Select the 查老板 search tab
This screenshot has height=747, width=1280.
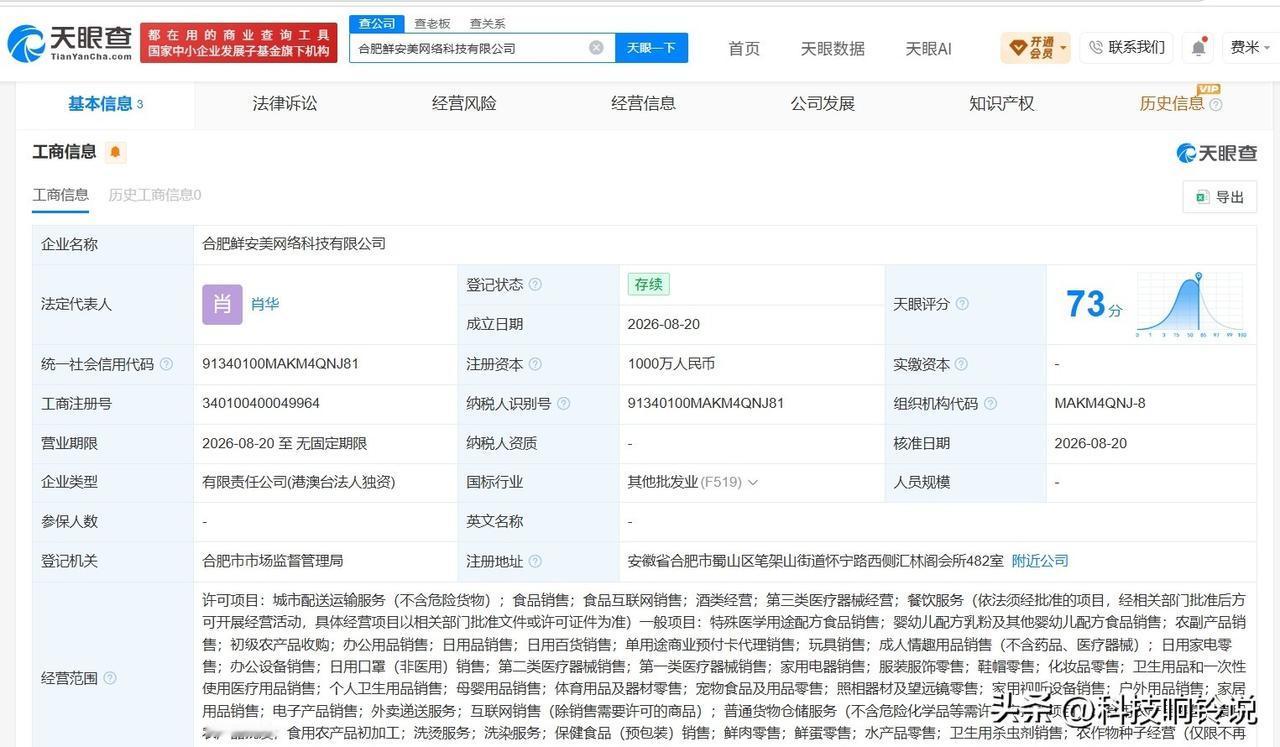click(x=432, y=24)
